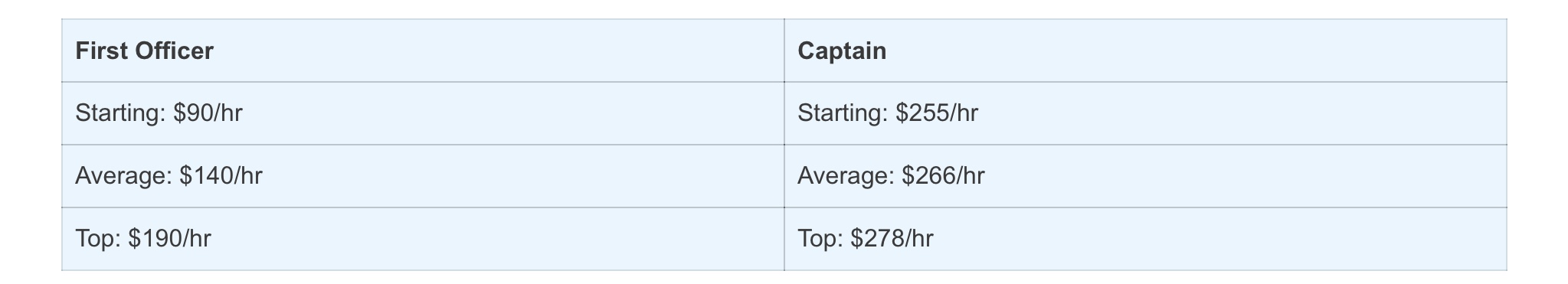Image resolution: width=1568 pixels, height=284 pixels.
Task: Click the word Average in Captain column
Action: [x=843, y=177]
